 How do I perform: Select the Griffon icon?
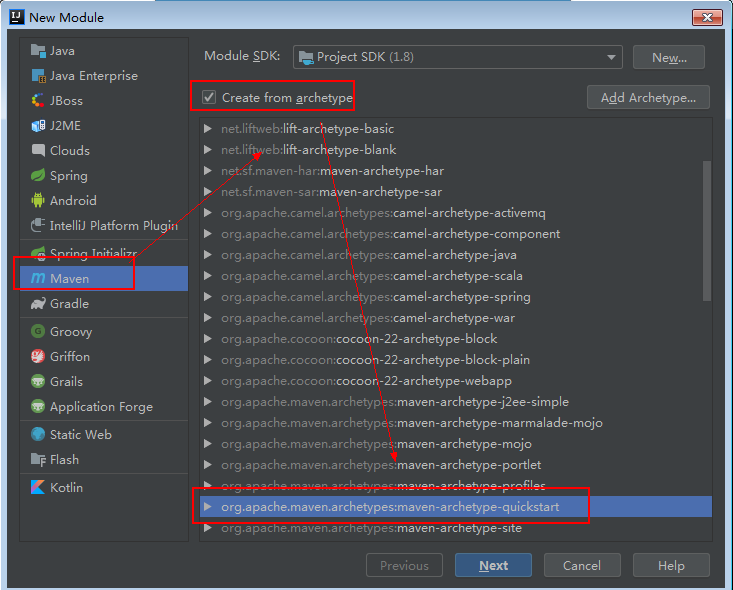tap(38, 356)
